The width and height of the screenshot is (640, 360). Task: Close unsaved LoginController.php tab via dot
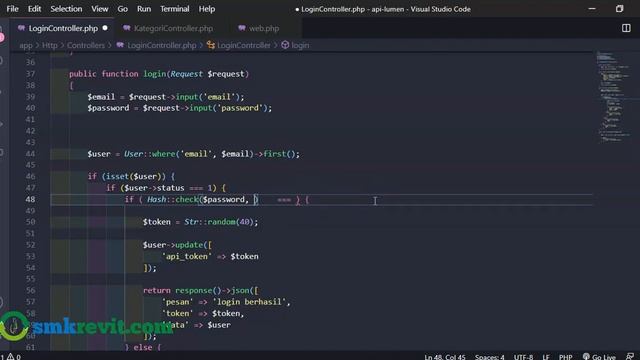105,28
